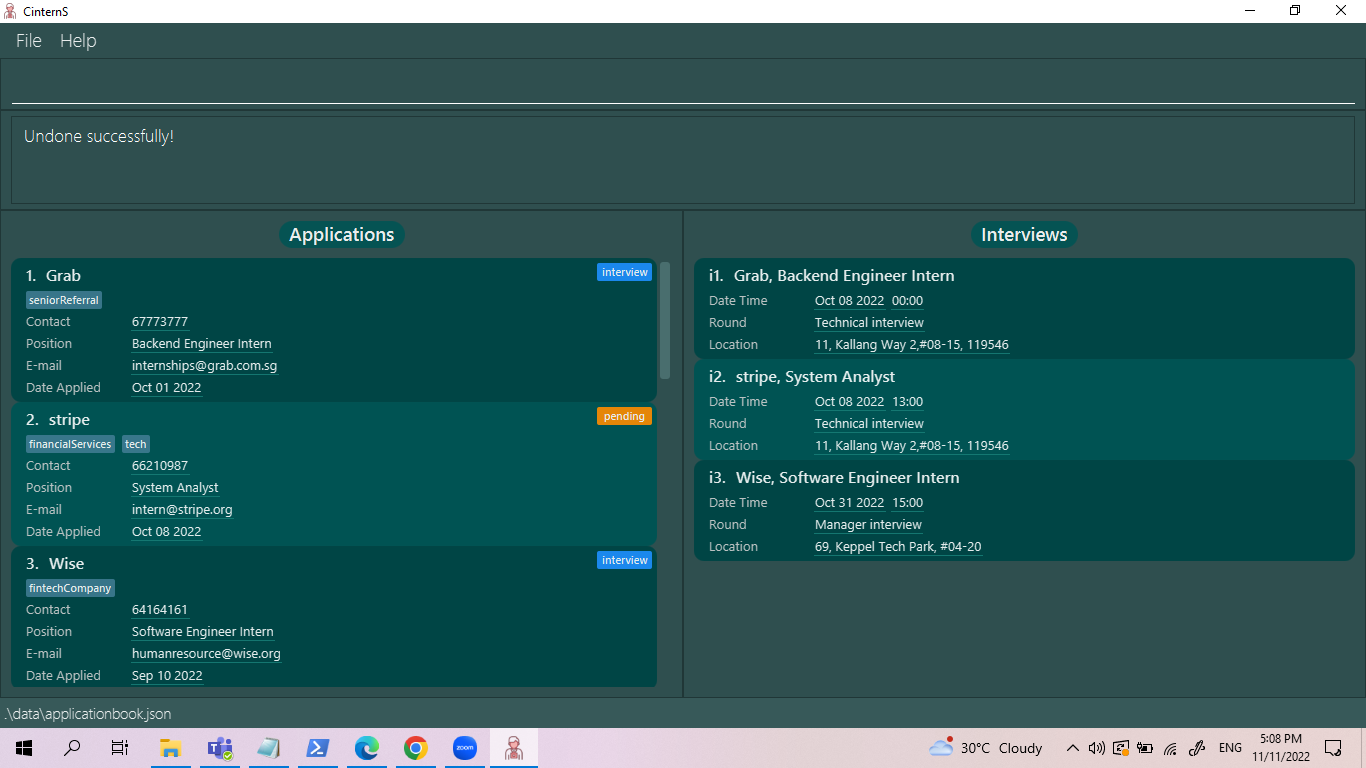Screen dimensions: 1366x768
Task: Click i1 location Kallang Way address
Action: 912,345
